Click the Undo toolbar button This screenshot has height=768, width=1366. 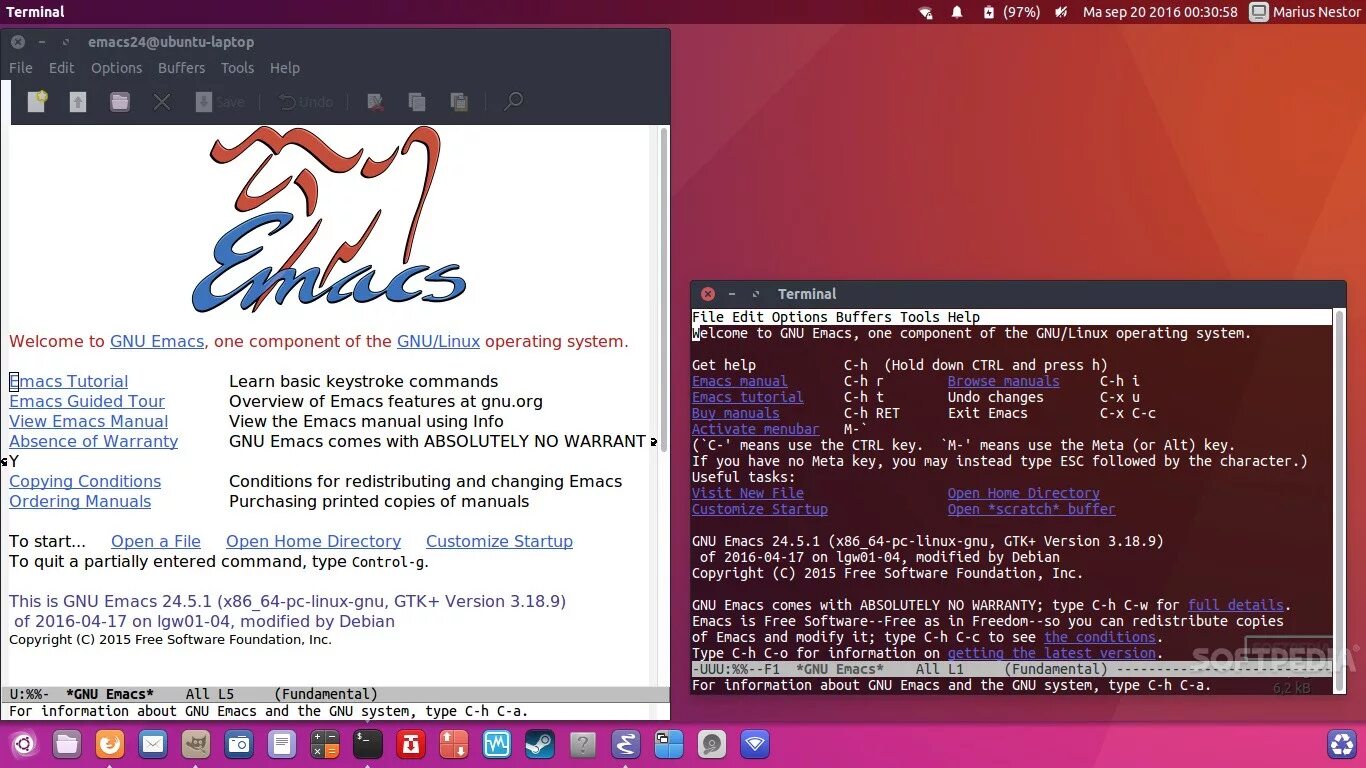click(305, 101)
